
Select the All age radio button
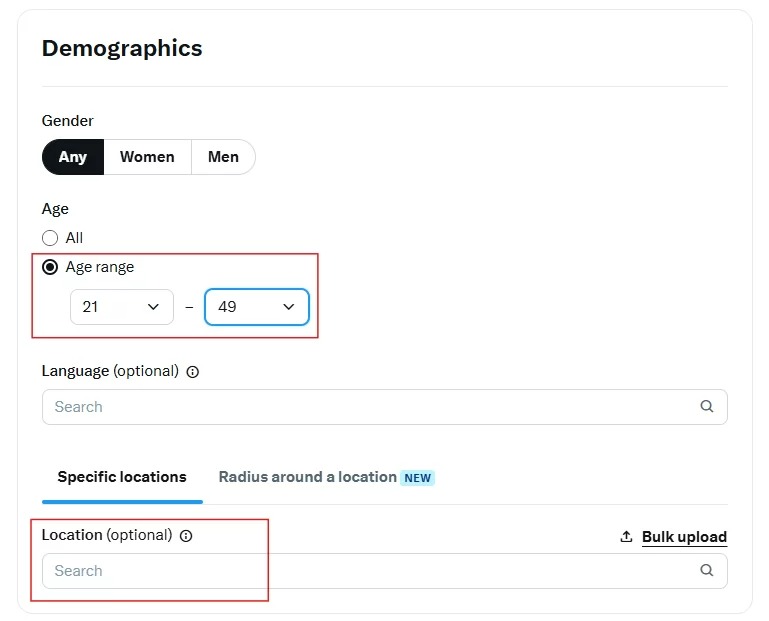point(50,238)
